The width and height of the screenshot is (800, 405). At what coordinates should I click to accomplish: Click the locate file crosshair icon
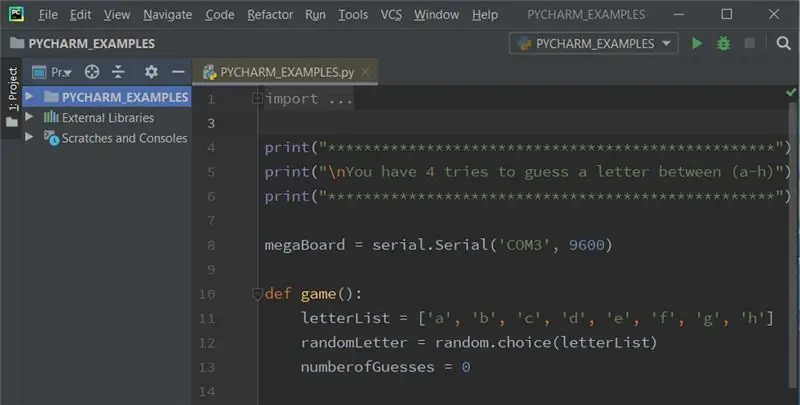[x=92, y=72]
